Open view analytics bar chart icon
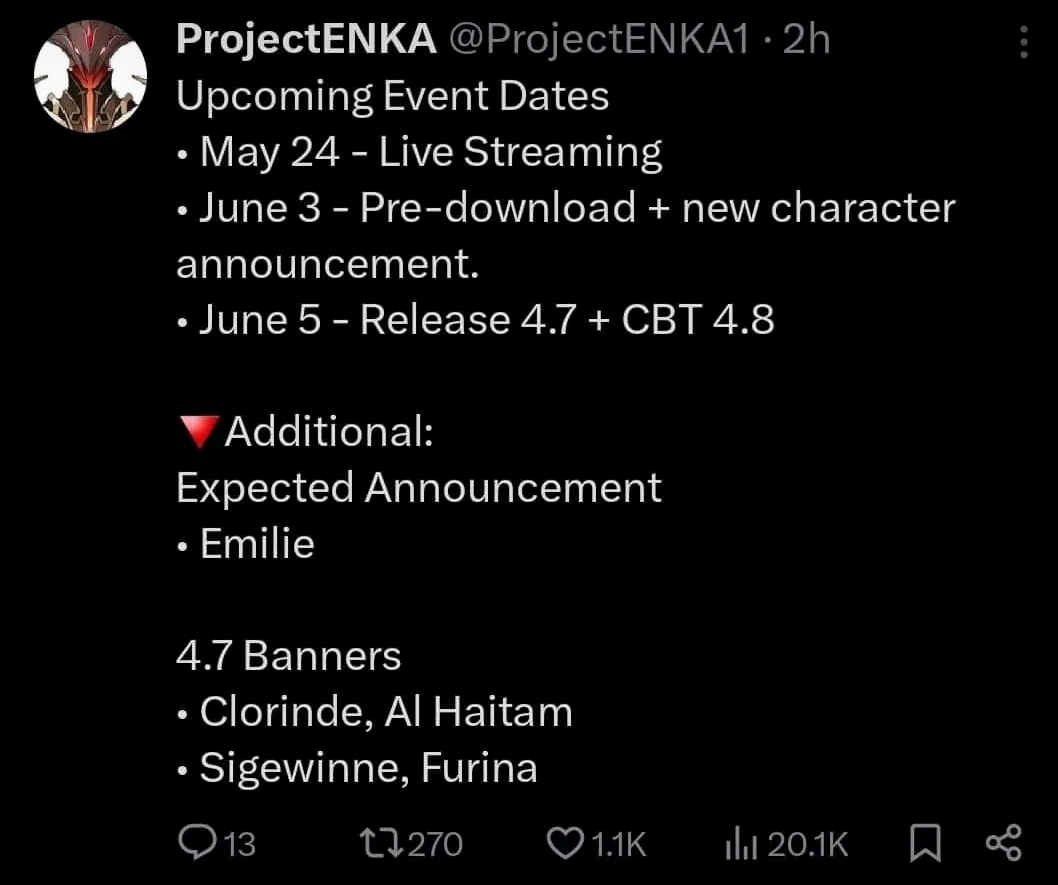1058x885 pixels. [739, 844]
